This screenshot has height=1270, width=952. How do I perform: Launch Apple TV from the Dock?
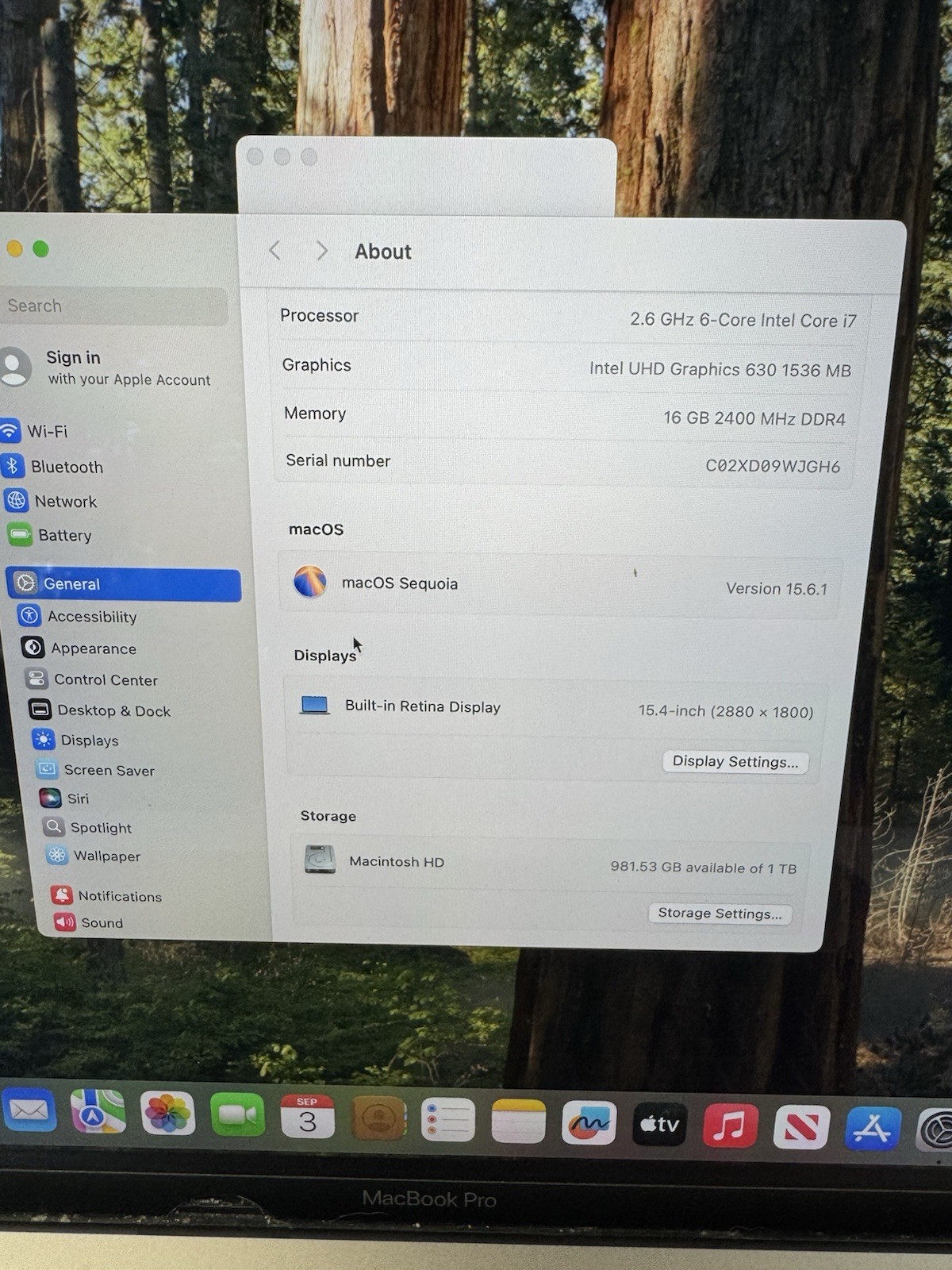click(x=659, y=1124)
